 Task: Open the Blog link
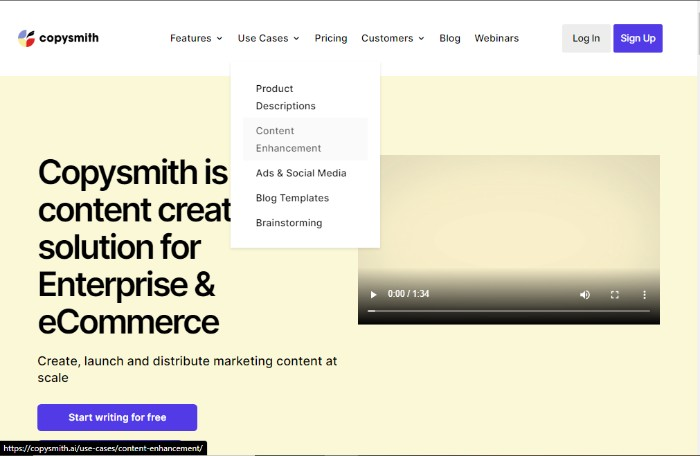tap(450, 38)
